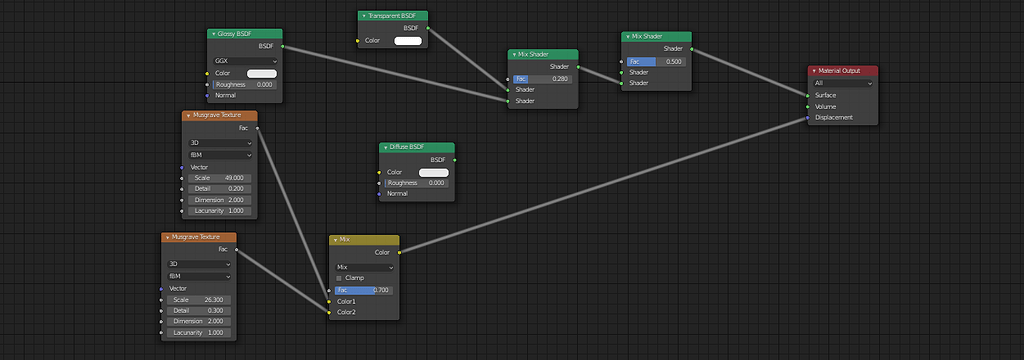
Task: Collapse the Diffuse BSDF node
Action: (385, 148)
